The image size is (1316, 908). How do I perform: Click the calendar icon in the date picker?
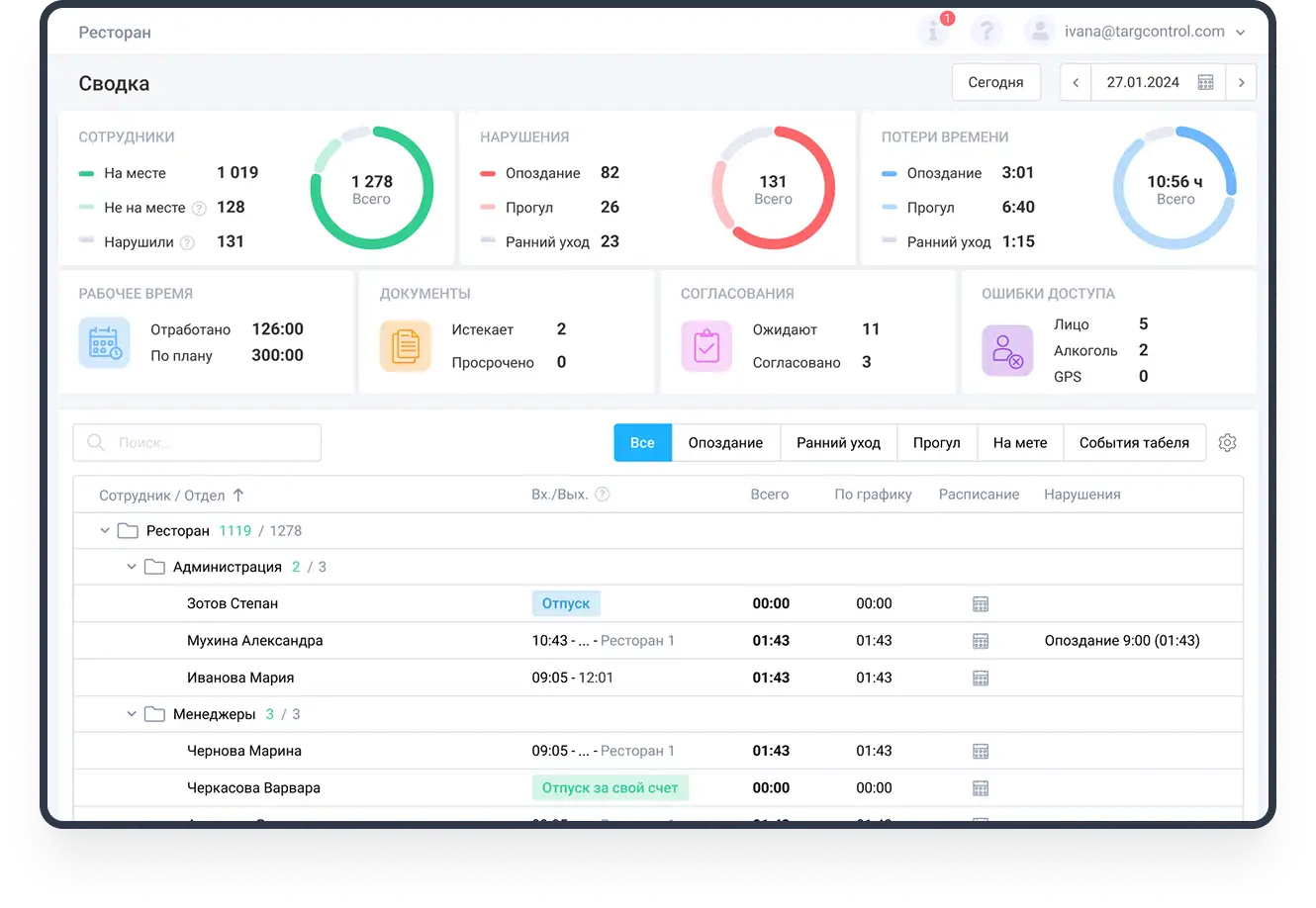[x=1205, y=82]
